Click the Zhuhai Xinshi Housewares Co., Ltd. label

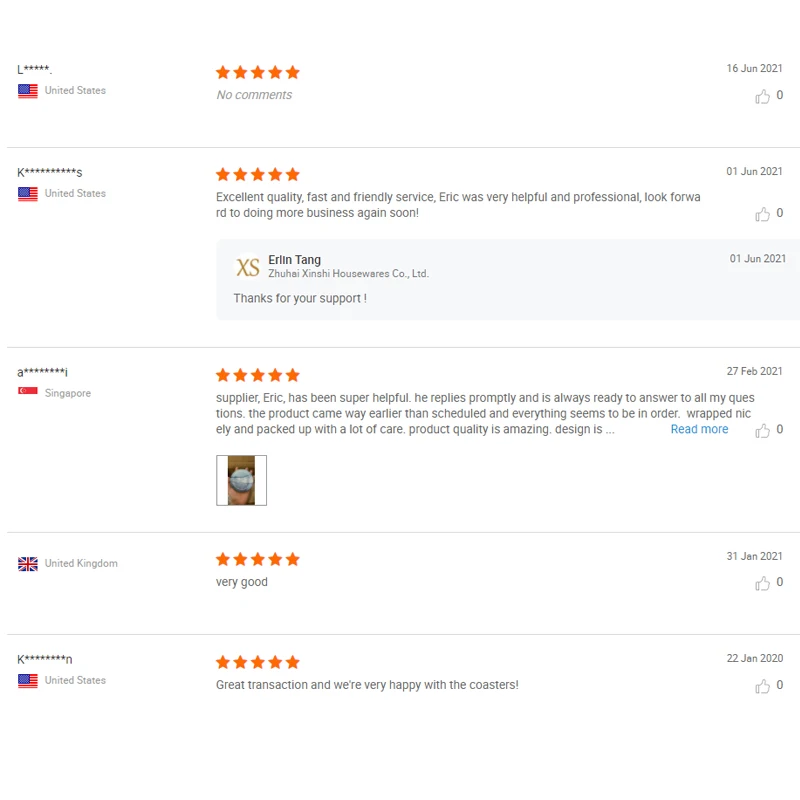[x=348, y=274]
